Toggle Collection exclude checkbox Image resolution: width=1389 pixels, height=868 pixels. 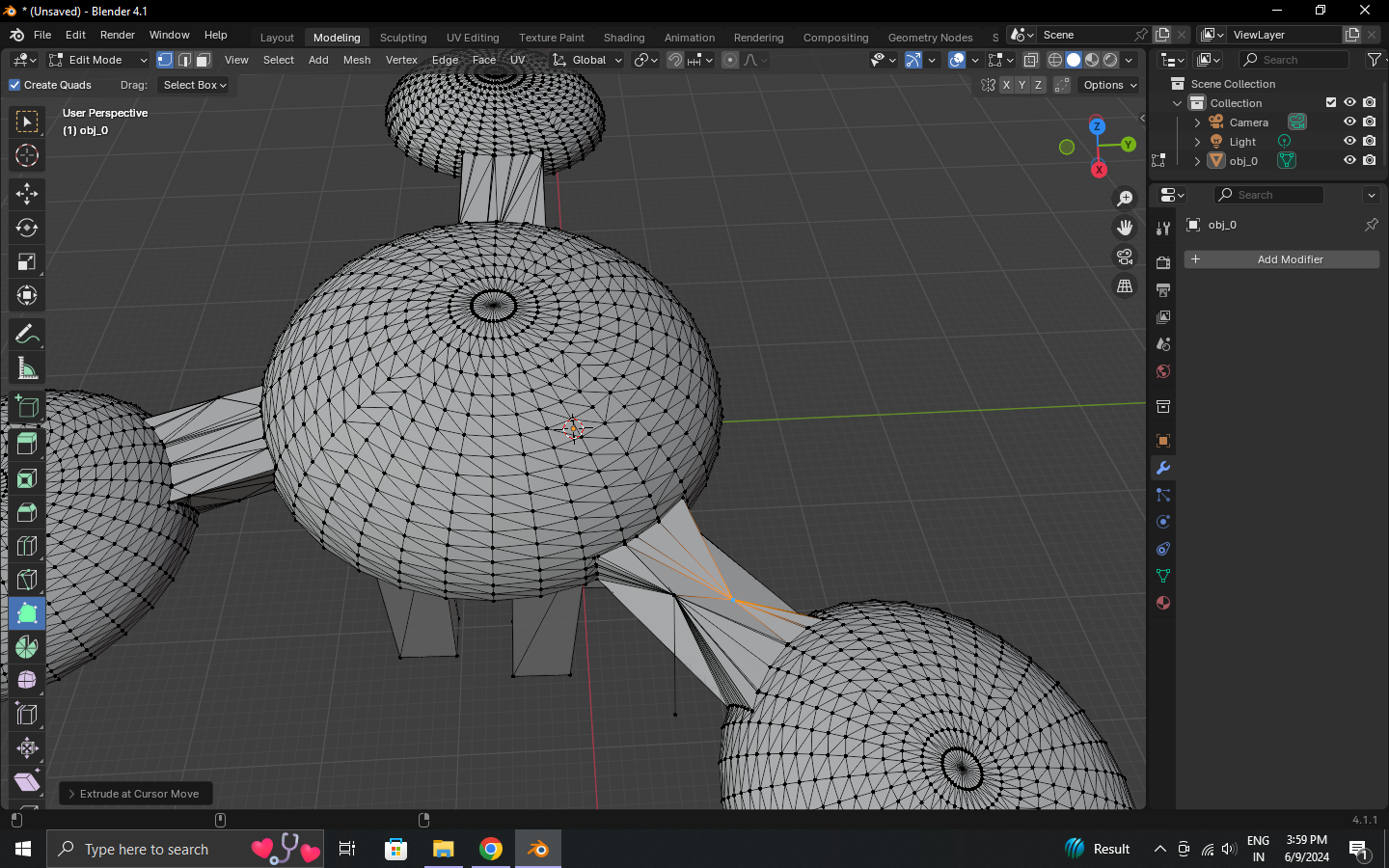pyautogui.click(x=1331, y=102)
